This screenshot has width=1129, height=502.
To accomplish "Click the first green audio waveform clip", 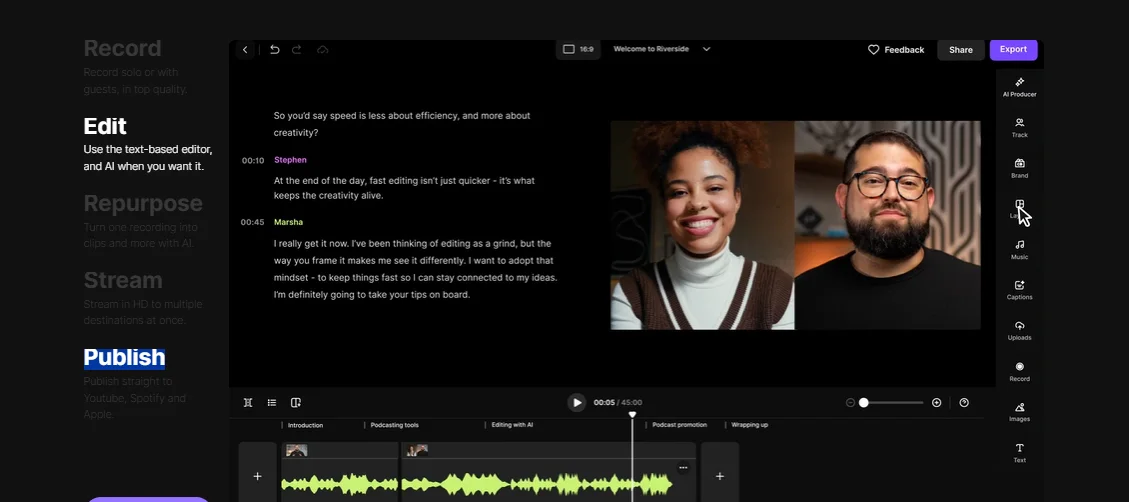I will coord(339,484).
